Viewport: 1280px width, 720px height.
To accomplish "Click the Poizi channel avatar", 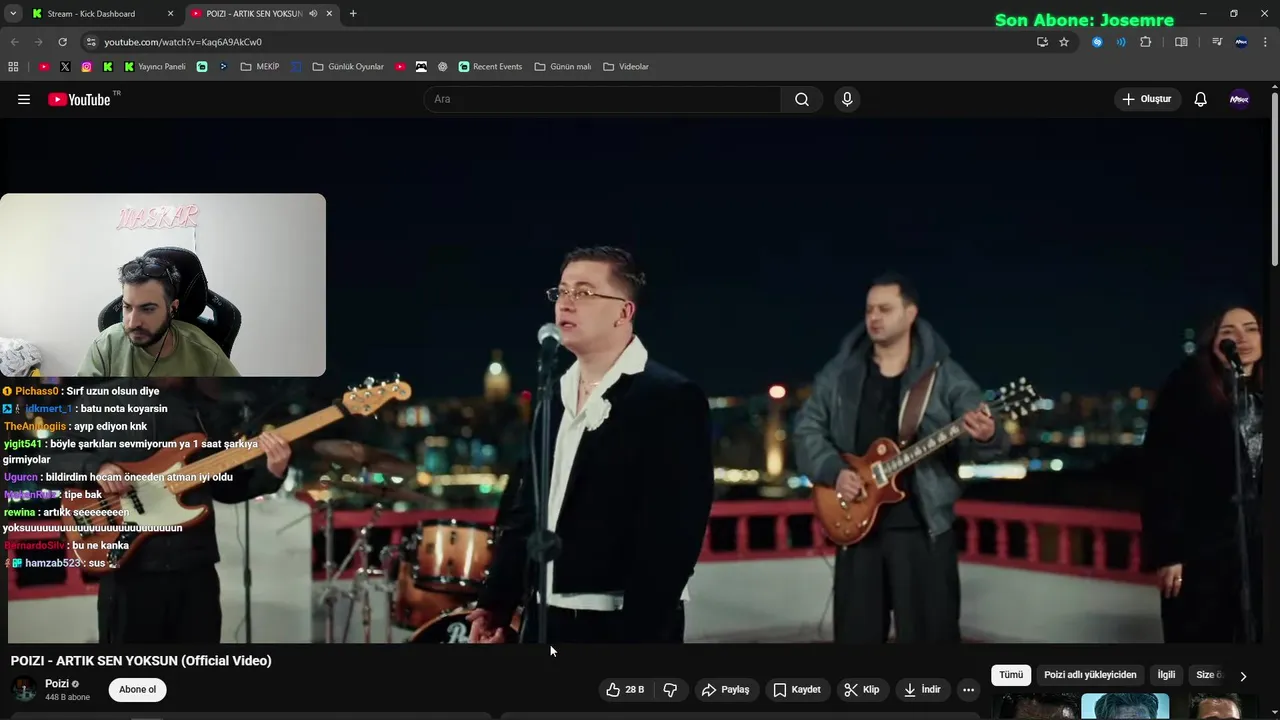I will 25,690.
